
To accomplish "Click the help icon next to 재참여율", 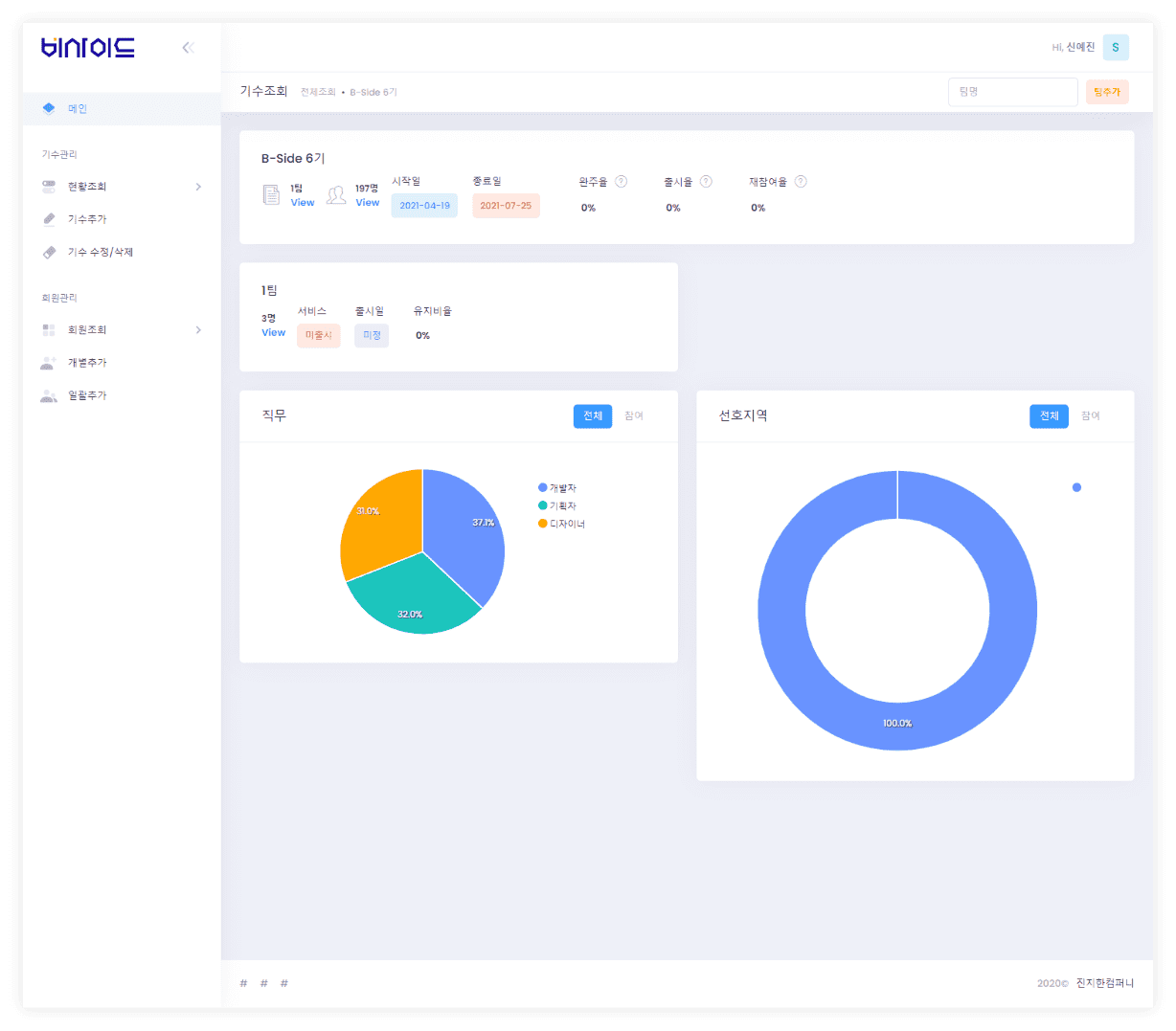I will pos(801,182).
